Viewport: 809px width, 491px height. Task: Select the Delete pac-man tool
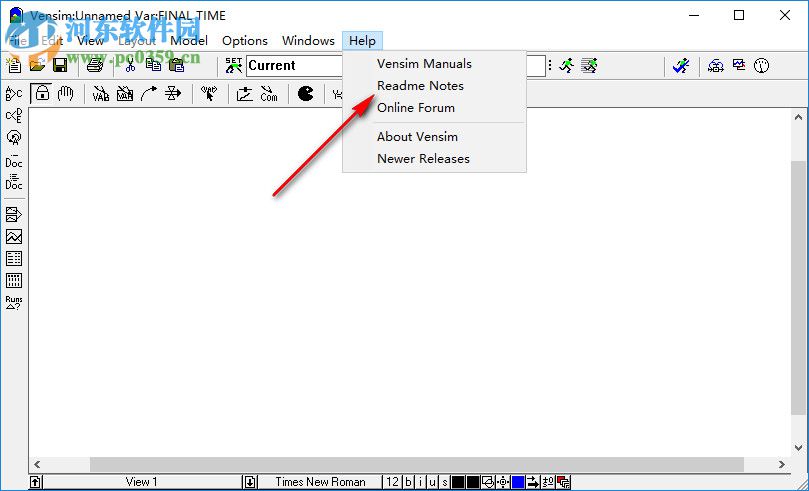point(305,93)
